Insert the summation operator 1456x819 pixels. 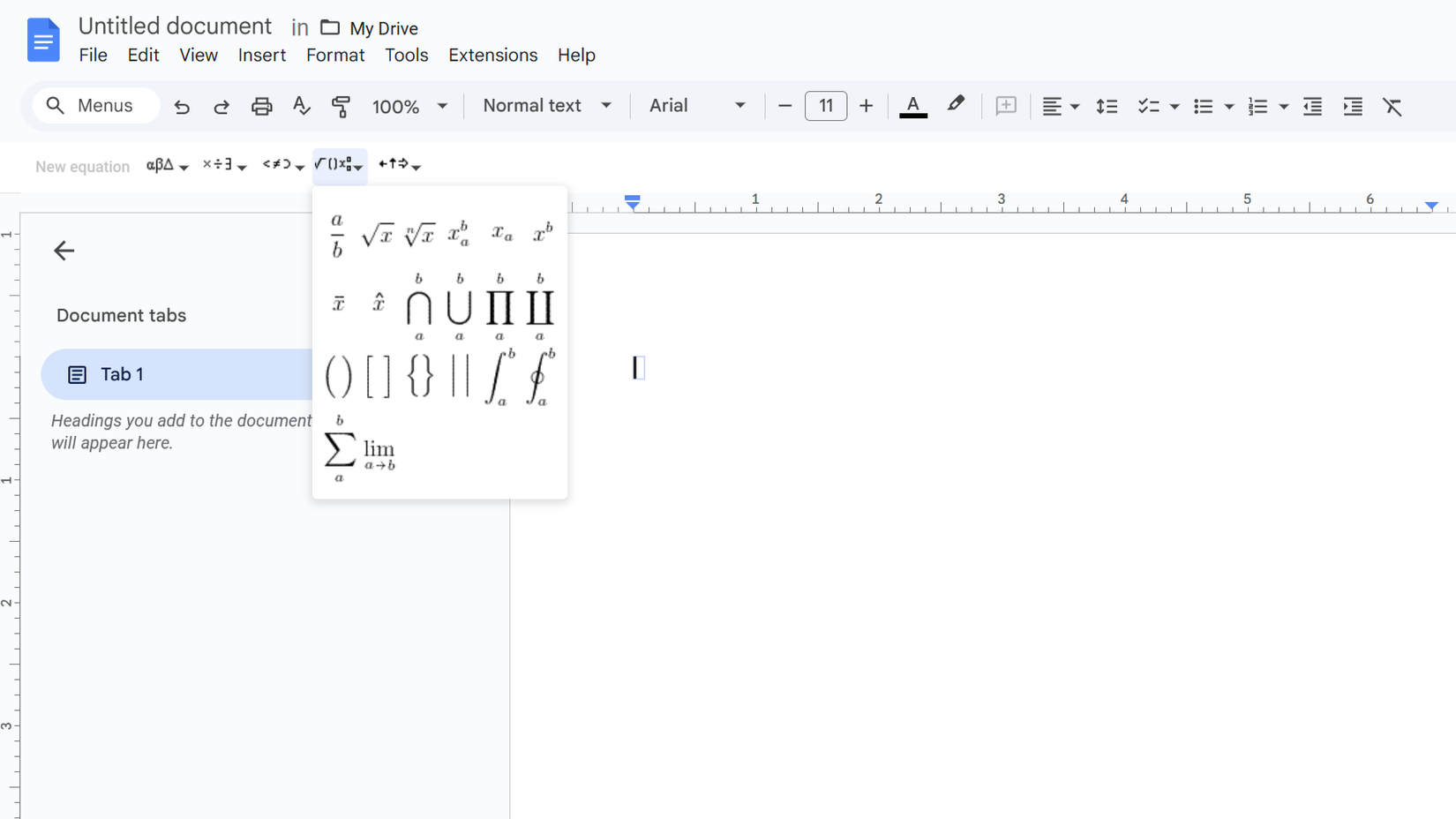click(340, 450)
